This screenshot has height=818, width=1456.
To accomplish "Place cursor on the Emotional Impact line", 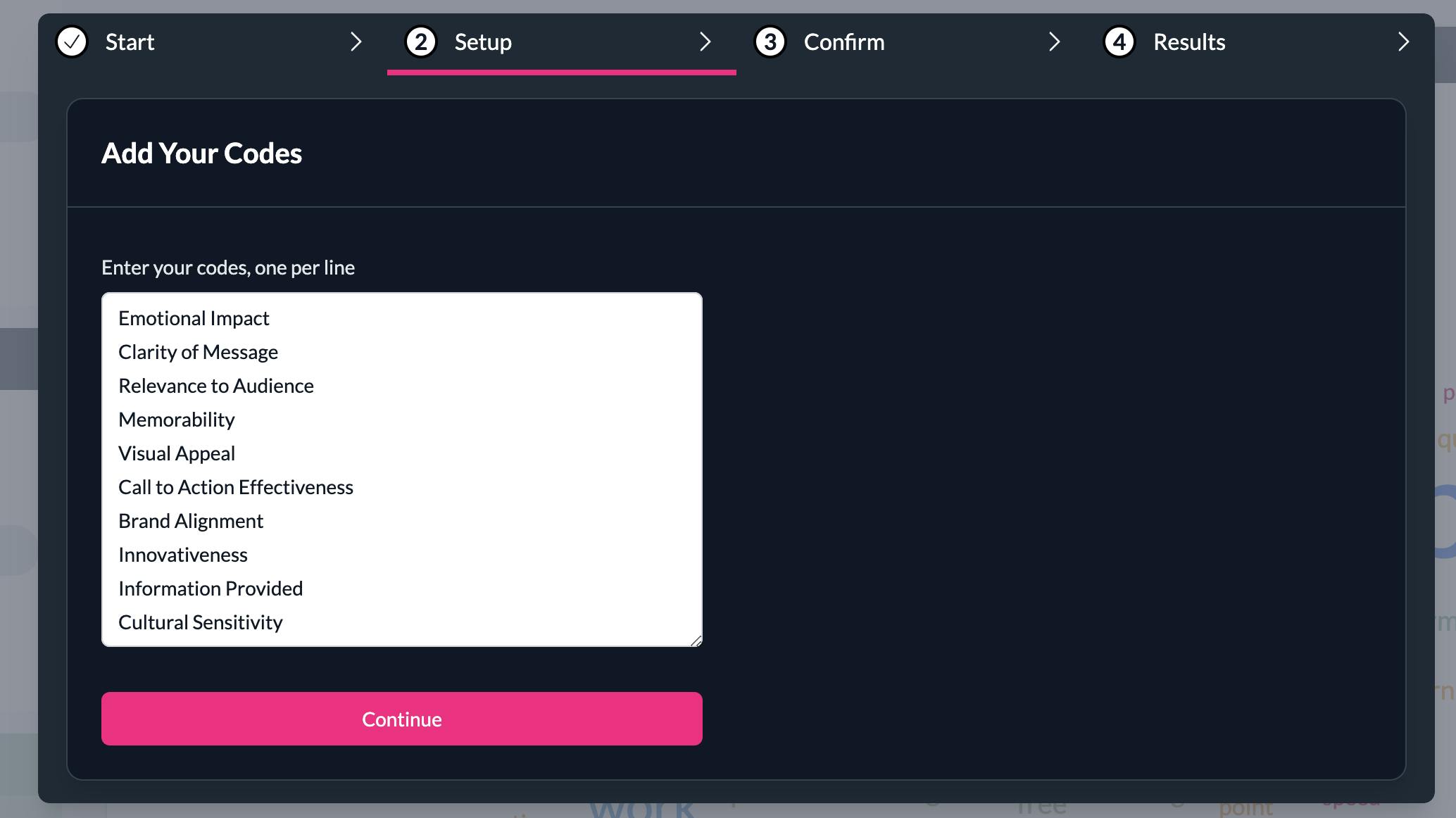I will (194, 317).
